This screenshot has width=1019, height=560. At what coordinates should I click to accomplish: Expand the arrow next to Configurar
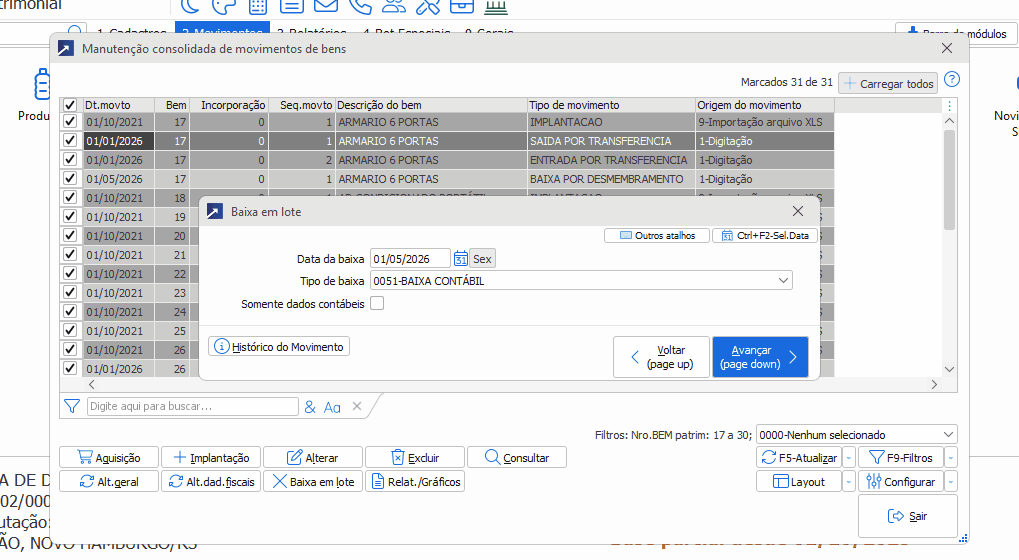951,482
